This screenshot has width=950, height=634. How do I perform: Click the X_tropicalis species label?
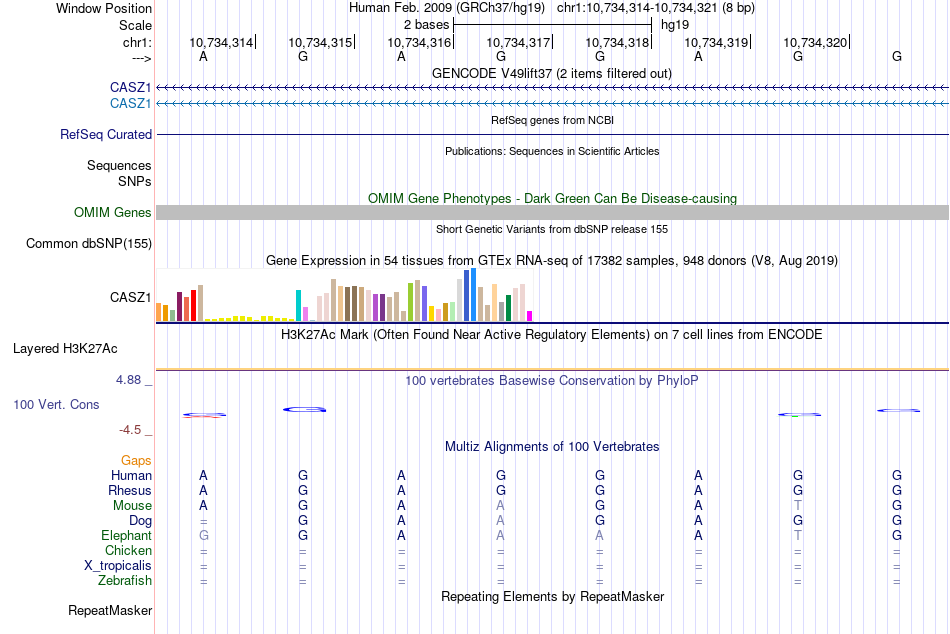[x=118, y=566]
